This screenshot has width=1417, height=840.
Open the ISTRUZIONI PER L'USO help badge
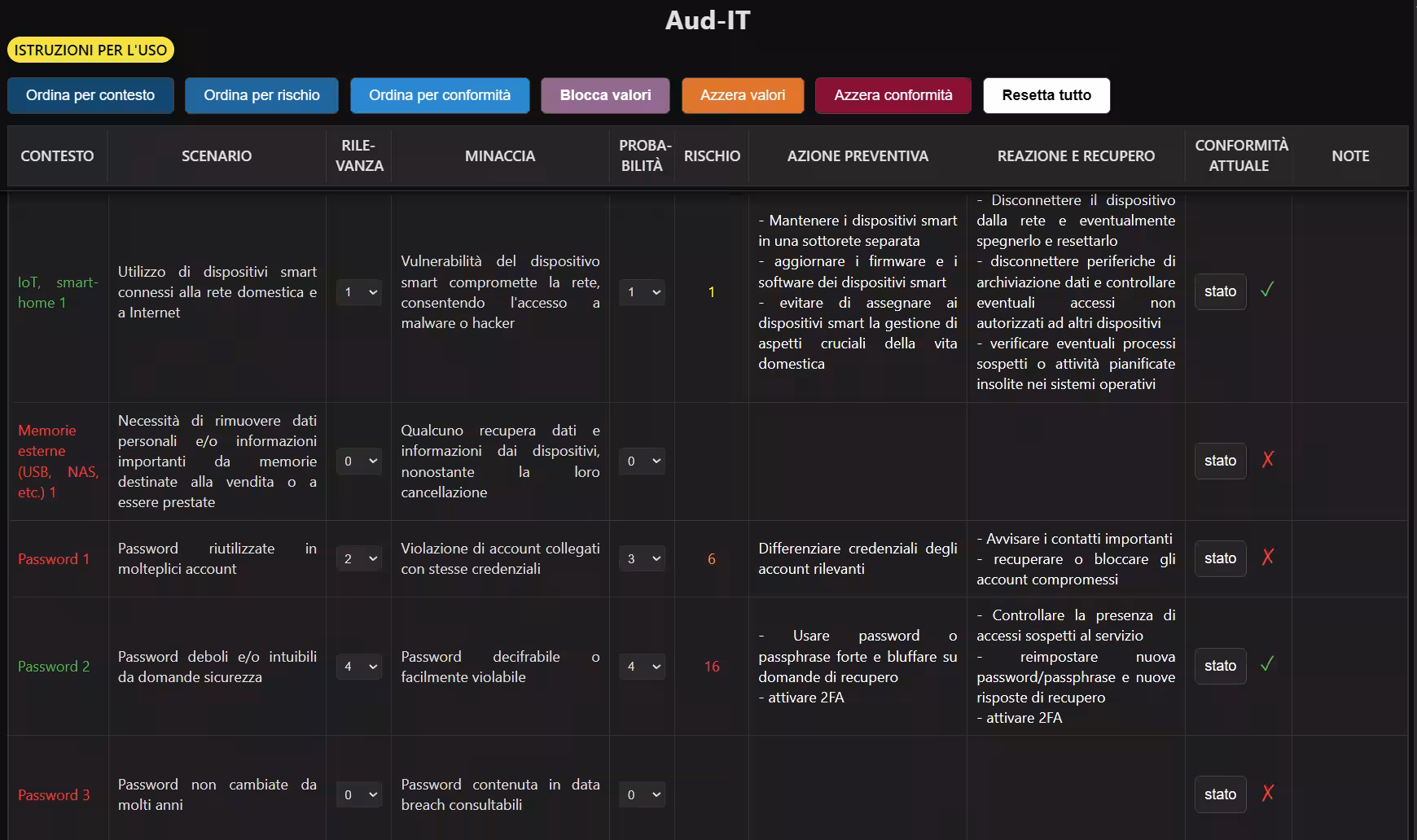point(90,50)
